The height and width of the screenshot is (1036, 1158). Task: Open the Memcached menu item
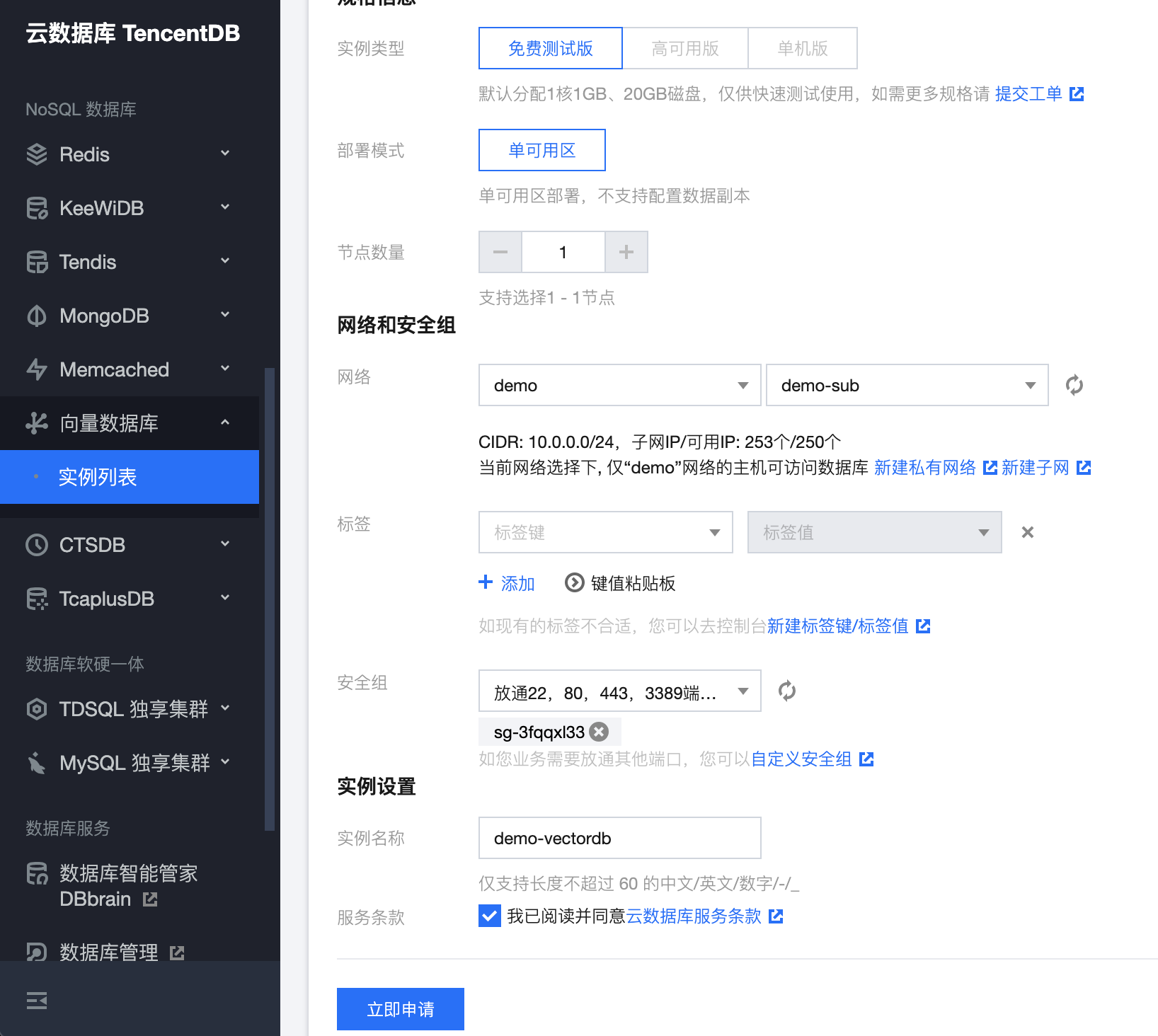[x=130, y=369]
